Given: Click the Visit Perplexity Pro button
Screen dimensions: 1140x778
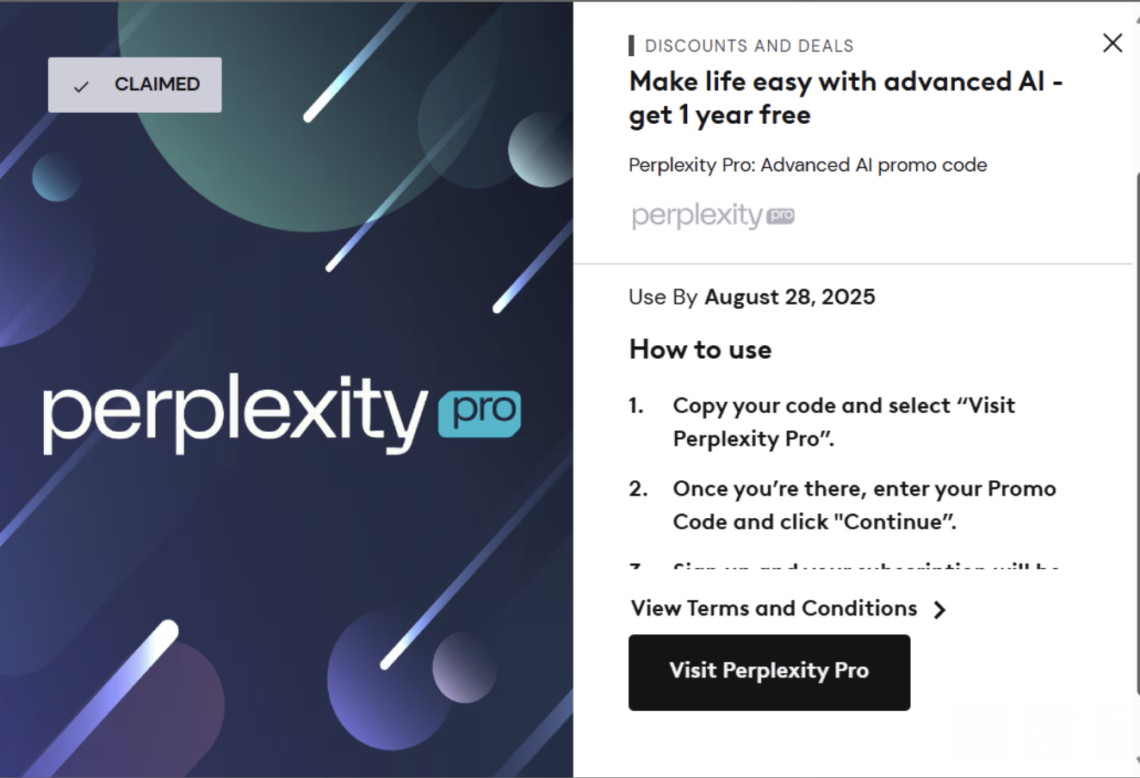Looking at the screenshot, I should [x=769, y=671].
